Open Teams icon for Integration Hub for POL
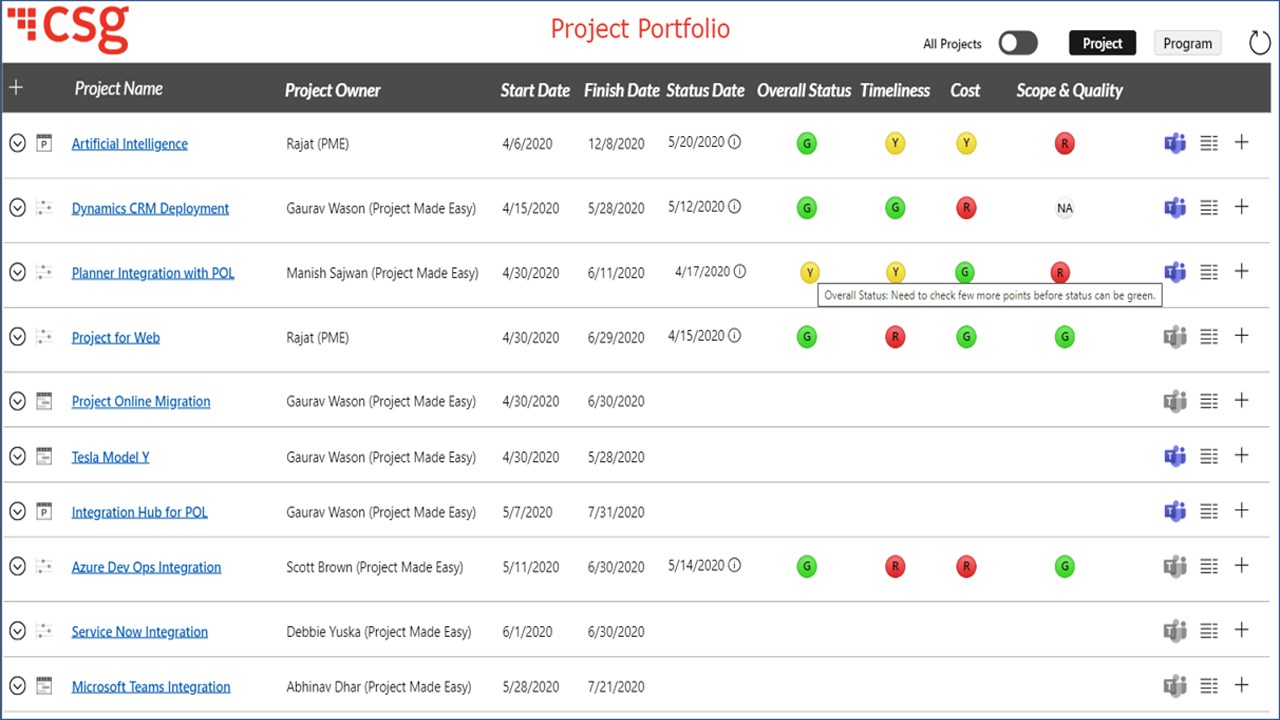1280x720 pixels. 1175,511
